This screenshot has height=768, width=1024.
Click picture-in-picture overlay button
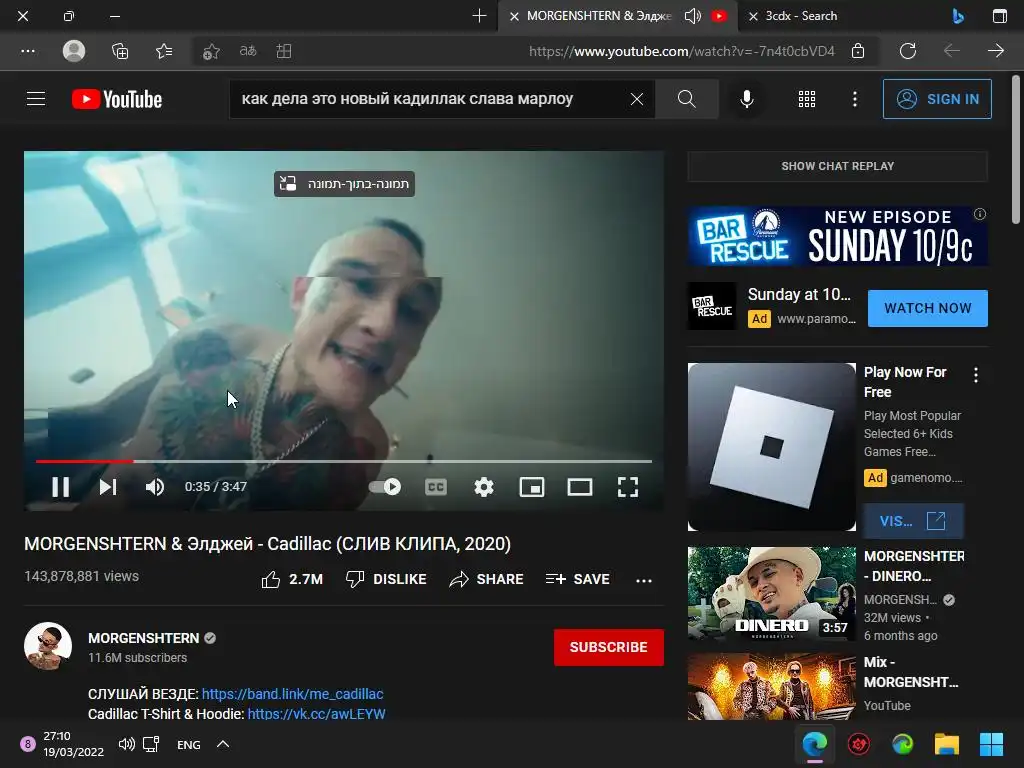(x=344, y=184)
